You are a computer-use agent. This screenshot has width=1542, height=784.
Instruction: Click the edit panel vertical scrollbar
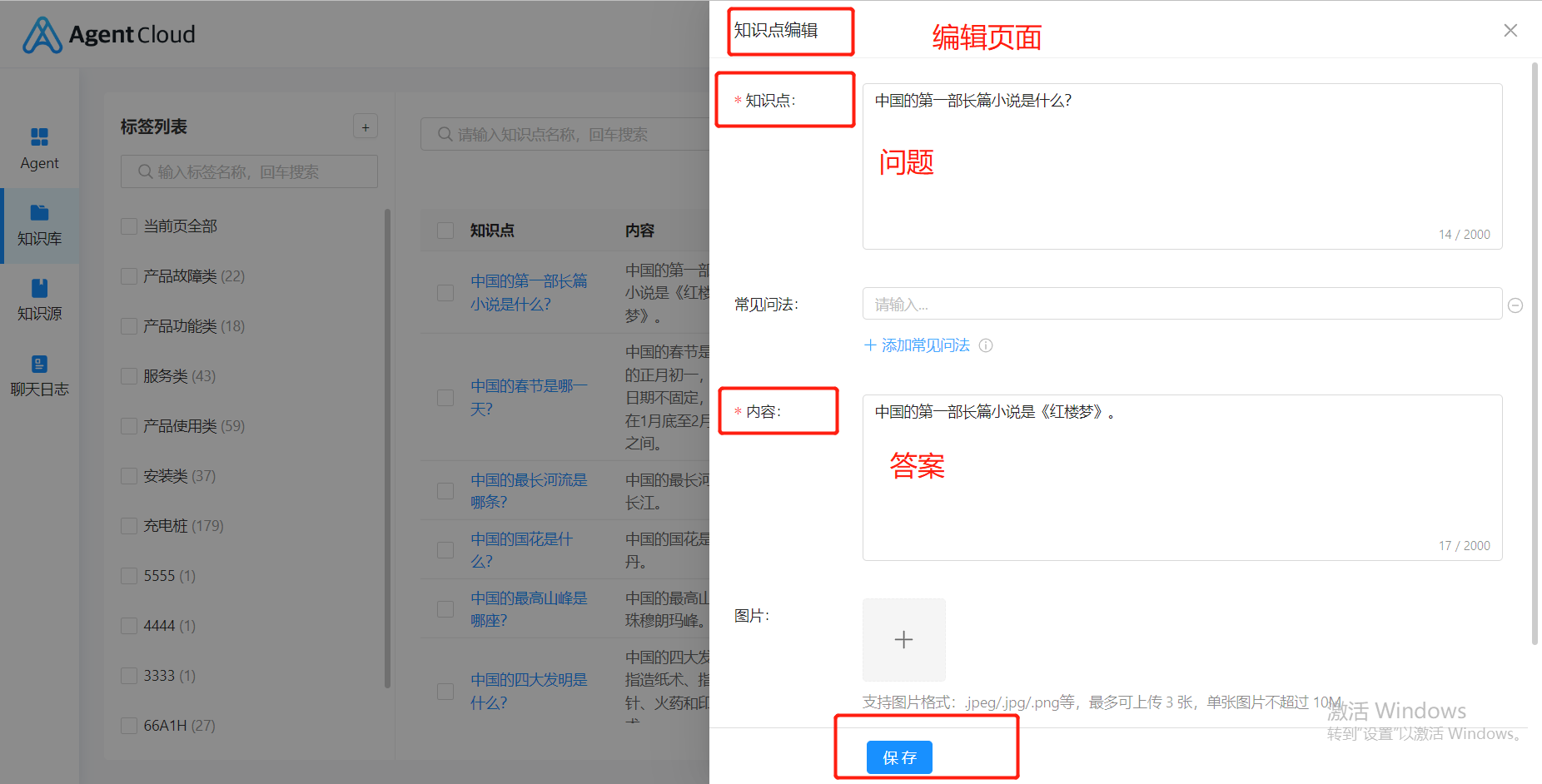1535,354
